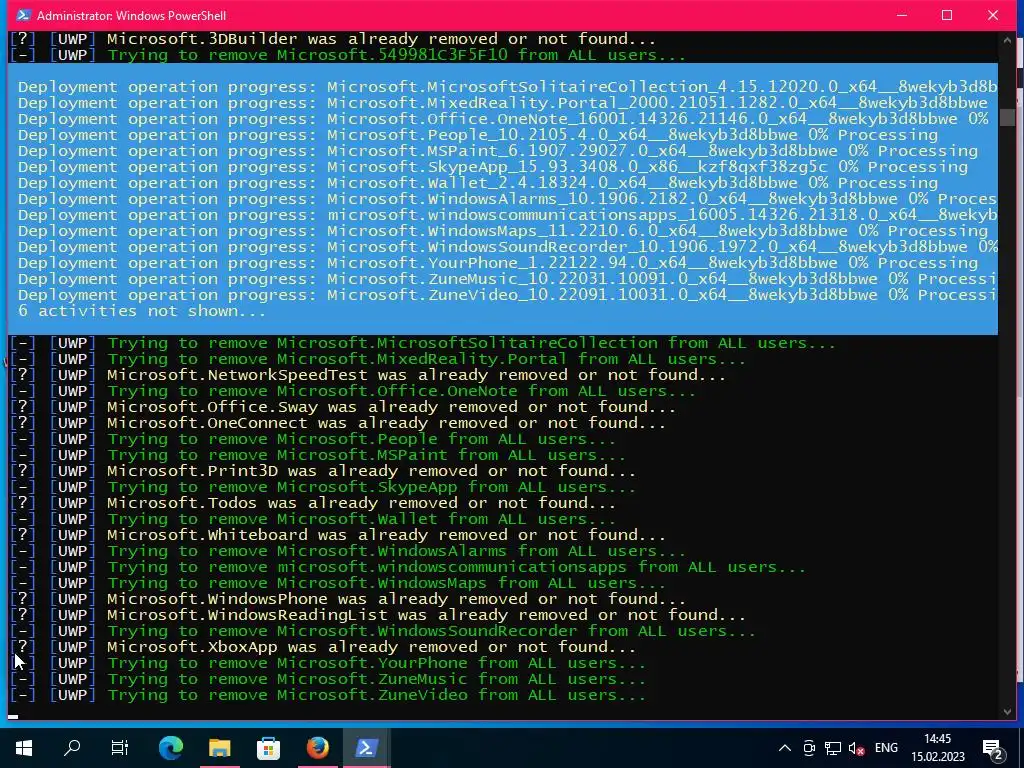Image resolution: width=1024 pixels, height=768 pixels.
Task: Click progress line for WindowsMaps_11.2210.6.0
Action: (x=503, y=231)
